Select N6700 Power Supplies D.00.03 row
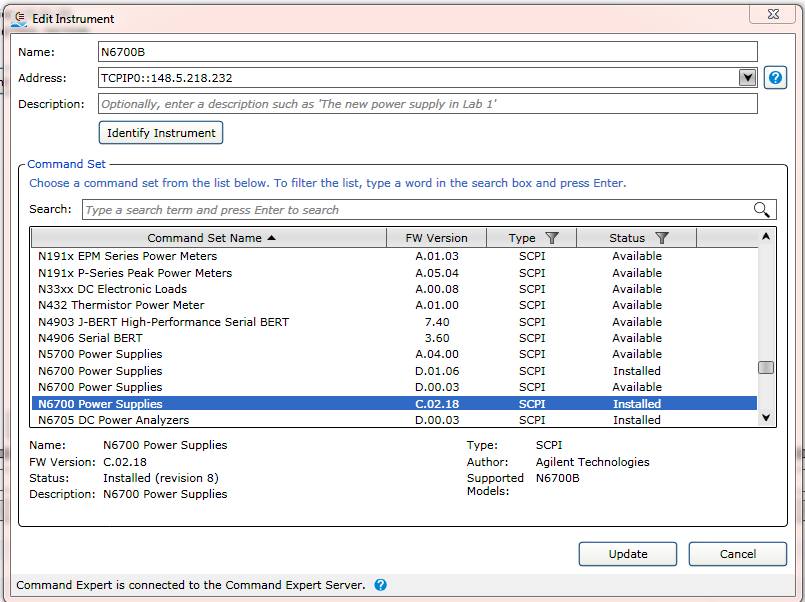805x602 pixels. click(394, 387)
